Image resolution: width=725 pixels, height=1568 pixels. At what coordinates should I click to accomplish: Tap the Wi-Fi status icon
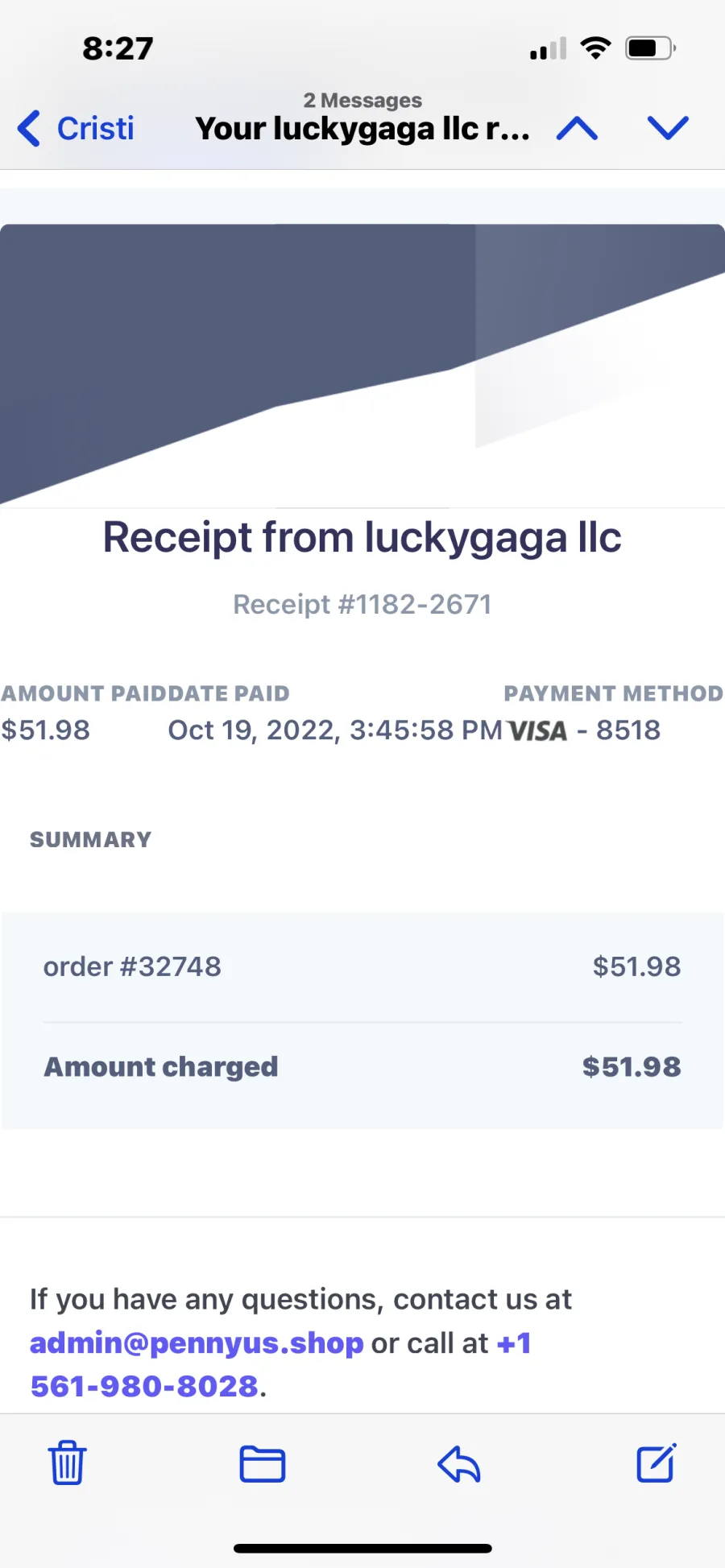click(x=595, y=48)
